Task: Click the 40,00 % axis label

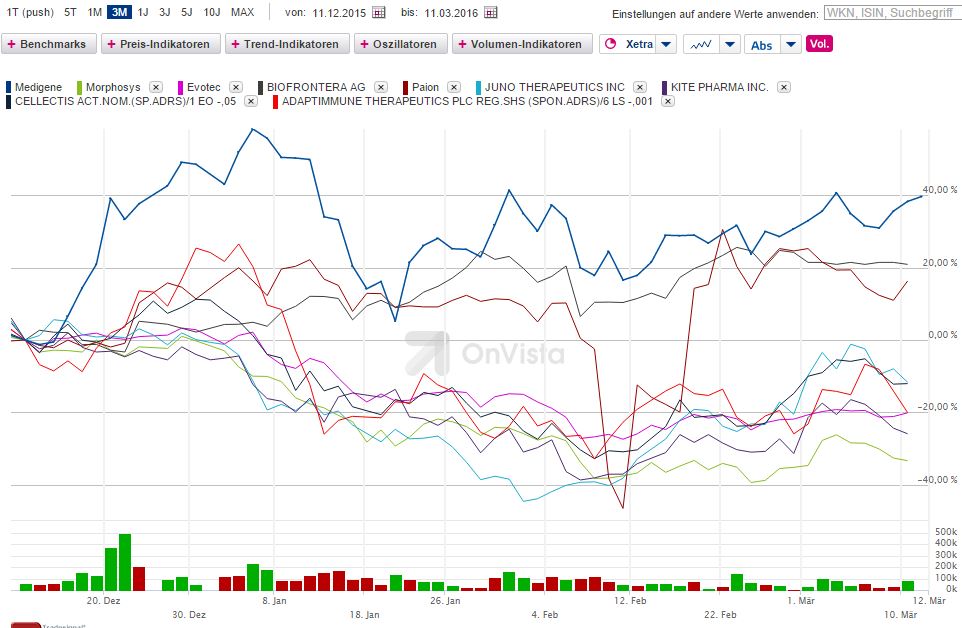Action: pyautogui.click(x=939, y=190)
